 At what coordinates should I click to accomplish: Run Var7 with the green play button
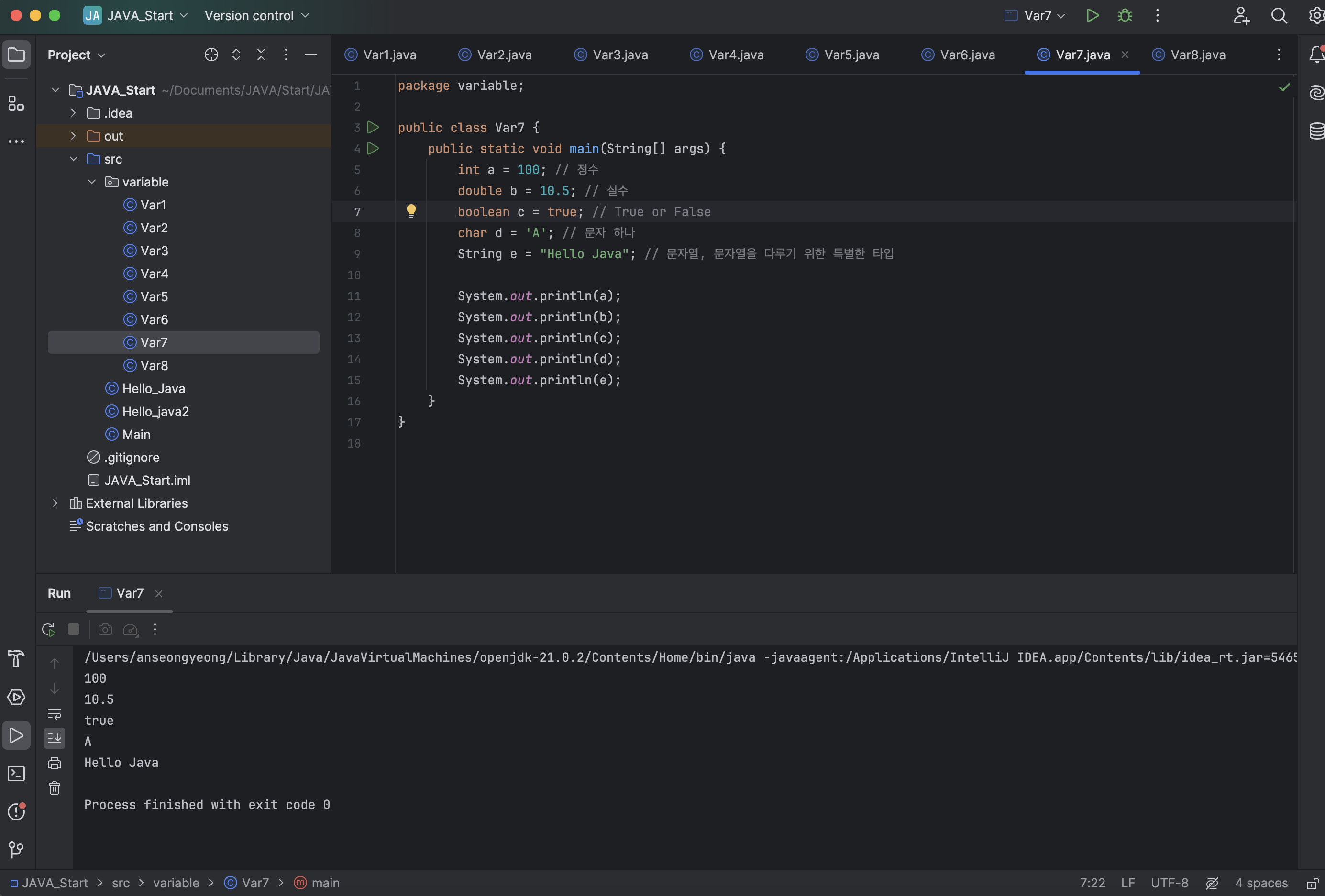coord(1092,15)
